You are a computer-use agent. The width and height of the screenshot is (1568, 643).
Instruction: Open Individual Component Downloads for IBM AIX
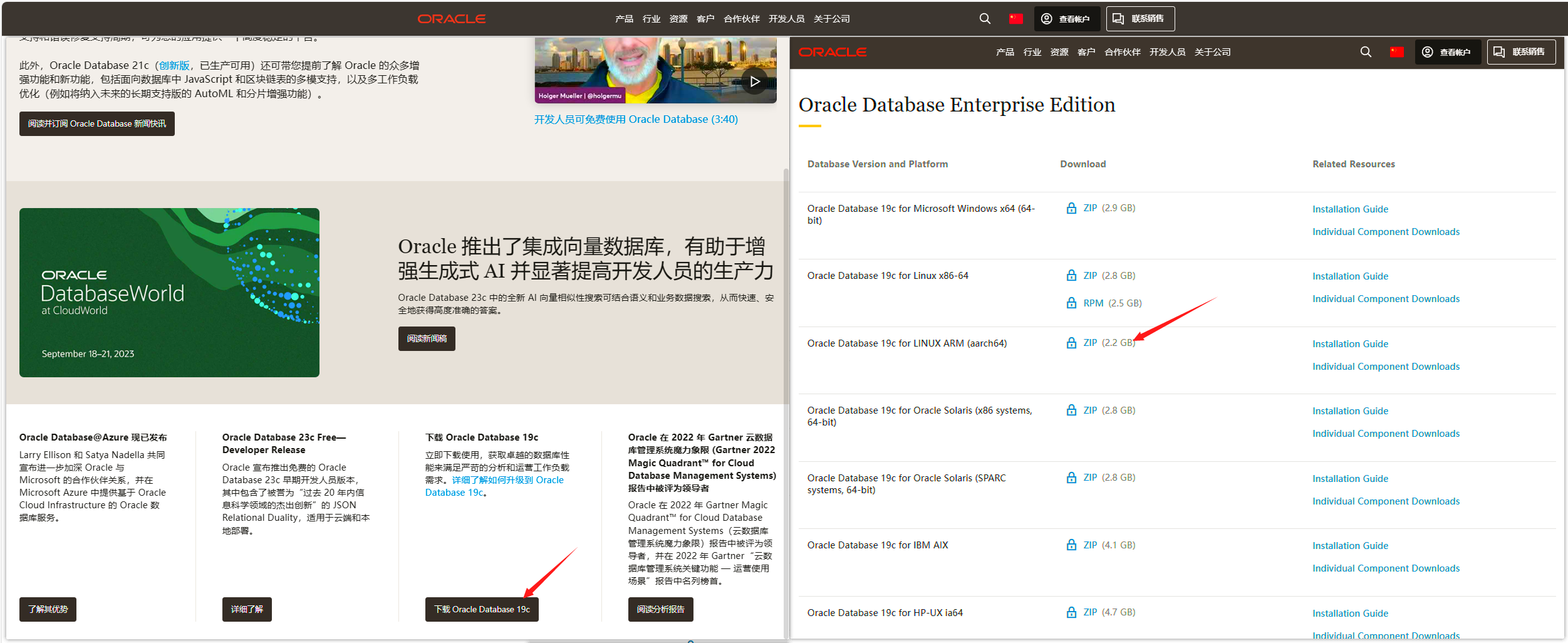click(x=1386, y=568)
